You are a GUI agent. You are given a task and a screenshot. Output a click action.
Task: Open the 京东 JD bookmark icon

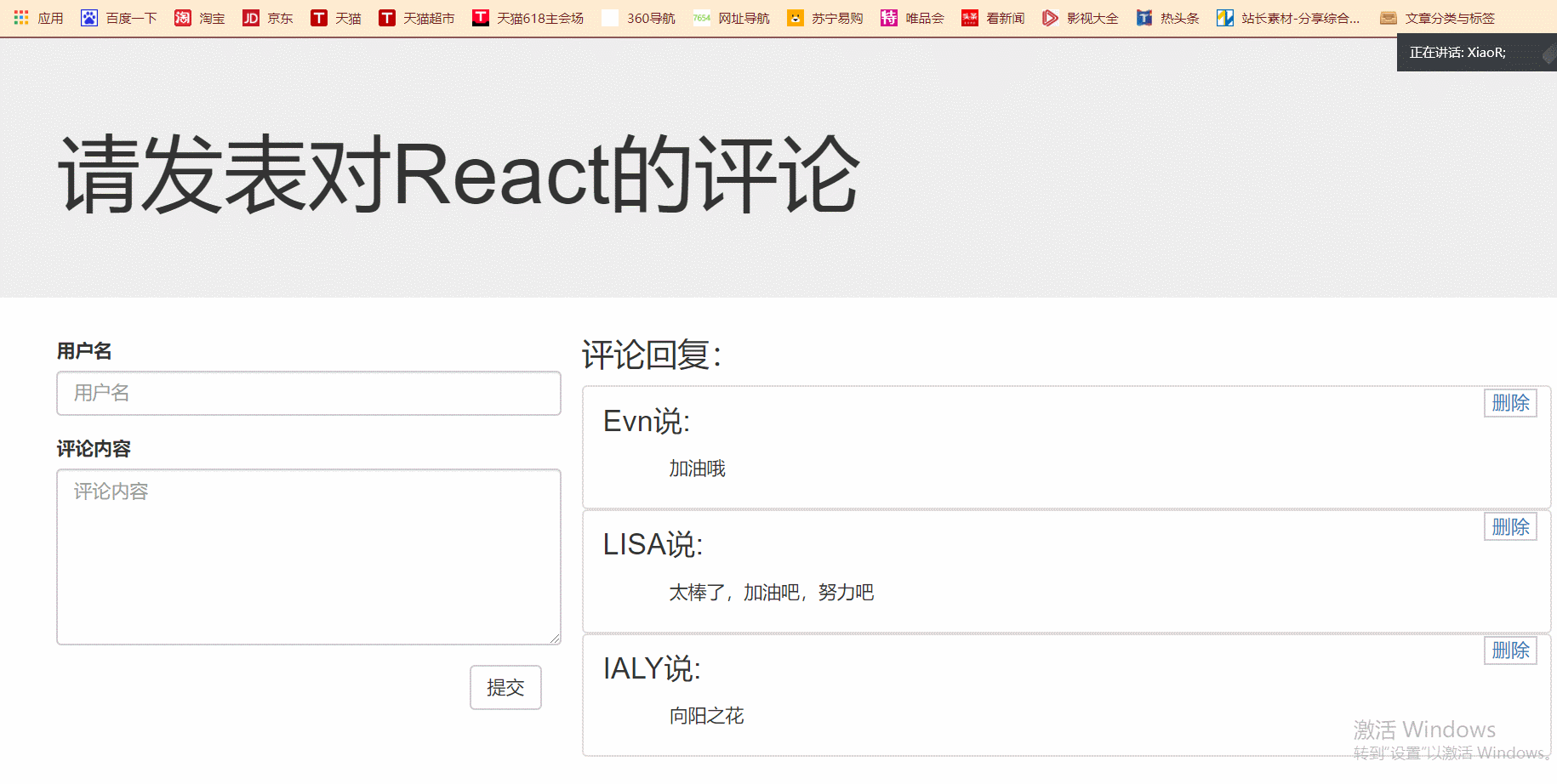pyautogui.click(x=250, y=17)
